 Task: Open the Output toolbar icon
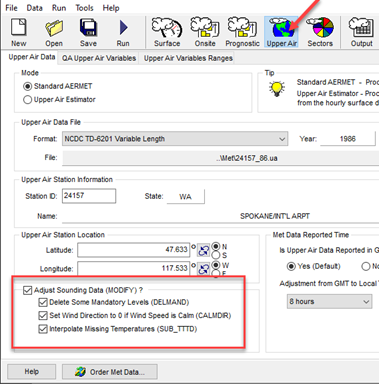(x=361, y=32)
